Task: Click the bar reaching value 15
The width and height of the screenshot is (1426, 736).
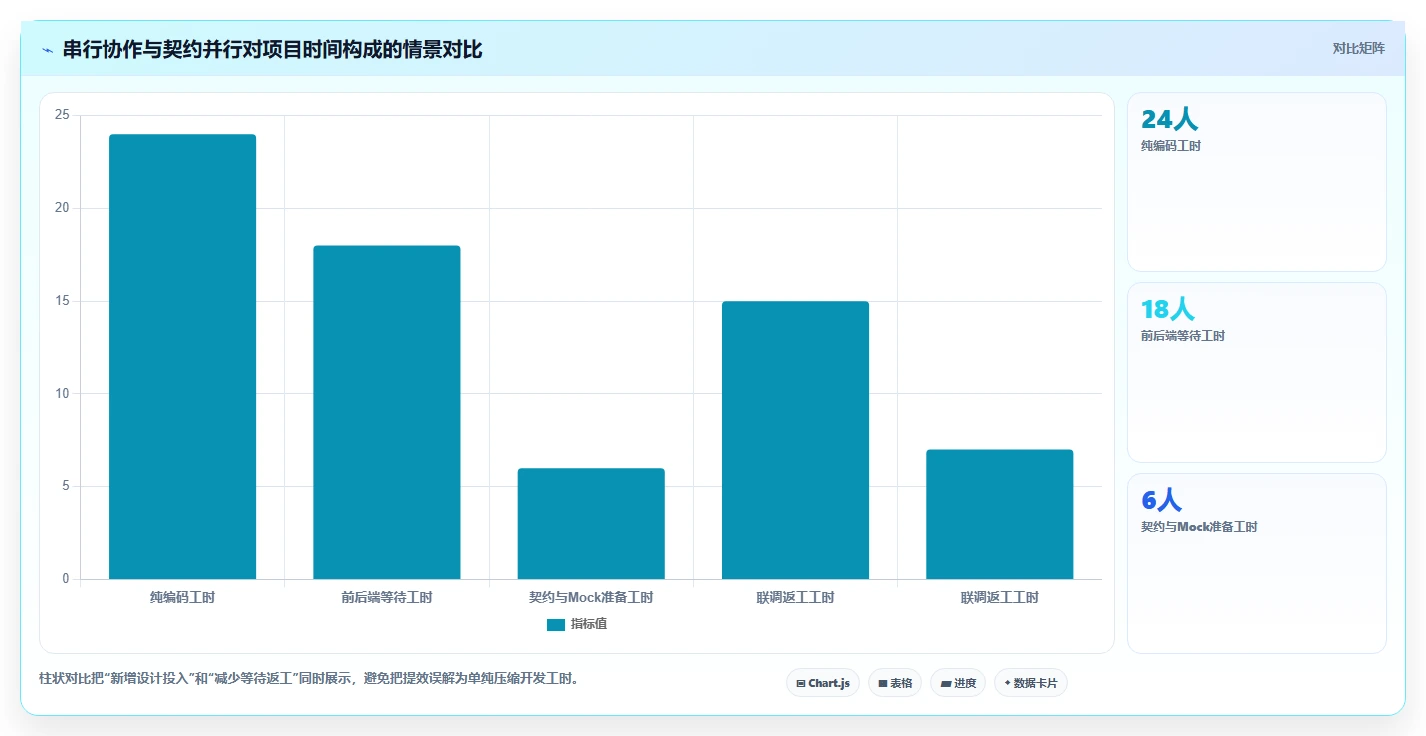Action: tap(795, 440)
